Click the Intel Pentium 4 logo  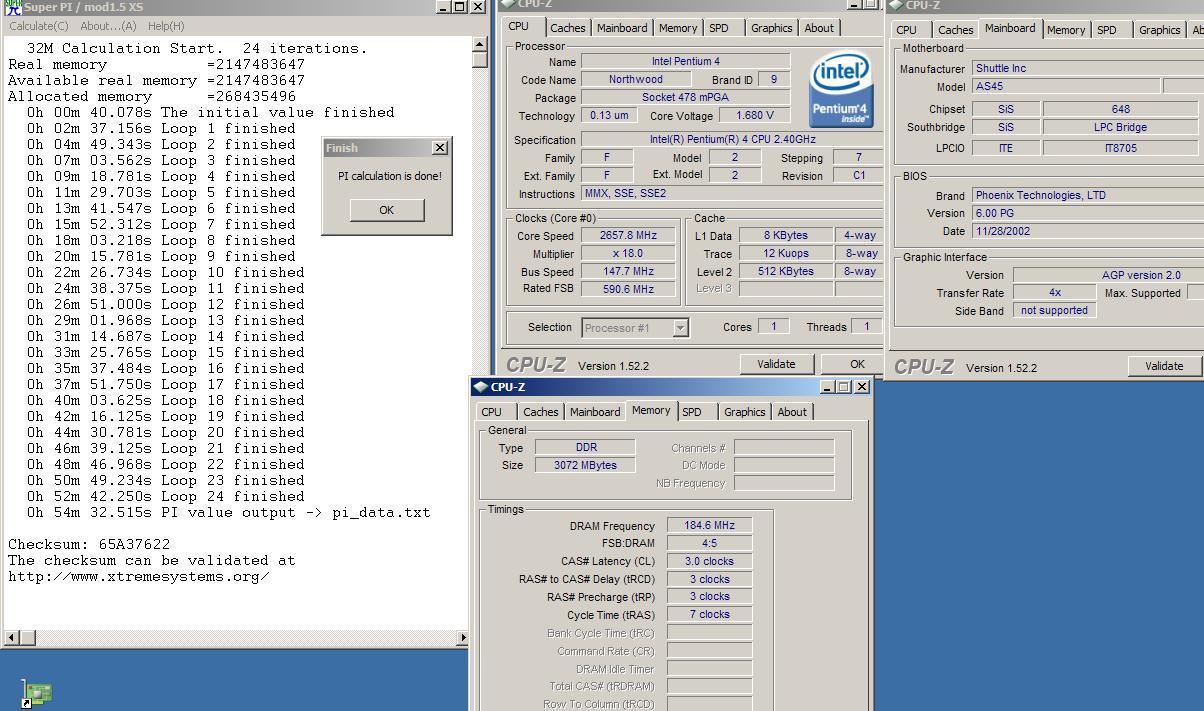840,91
